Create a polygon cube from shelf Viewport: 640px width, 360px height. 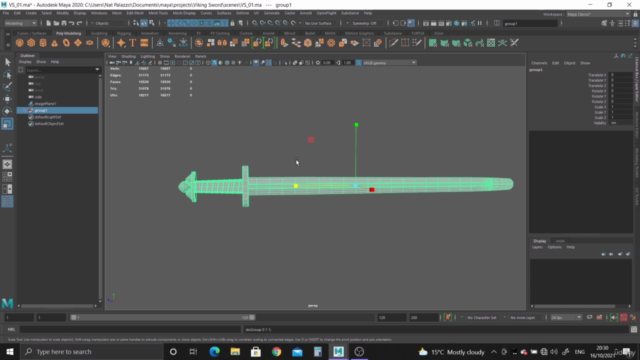(x=31, y=43)
